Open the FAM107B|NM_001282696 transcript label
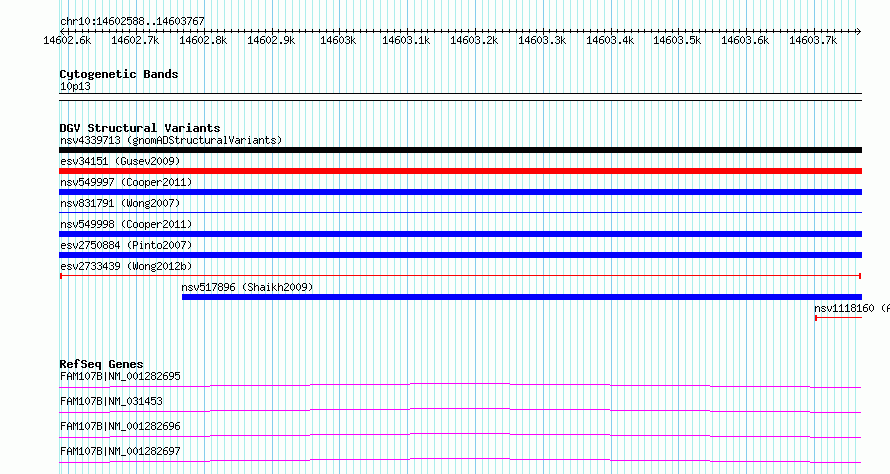This screenshot has height=474, width=890. point(120,426)
